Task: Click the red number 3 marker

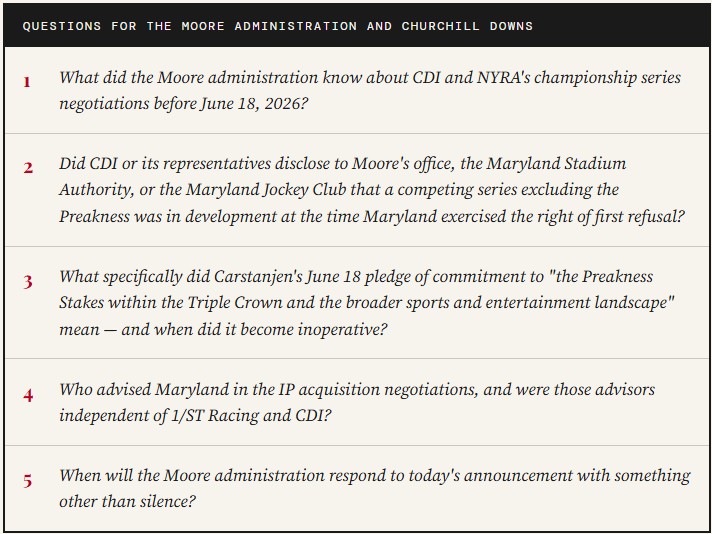Action: coord(28,282)
